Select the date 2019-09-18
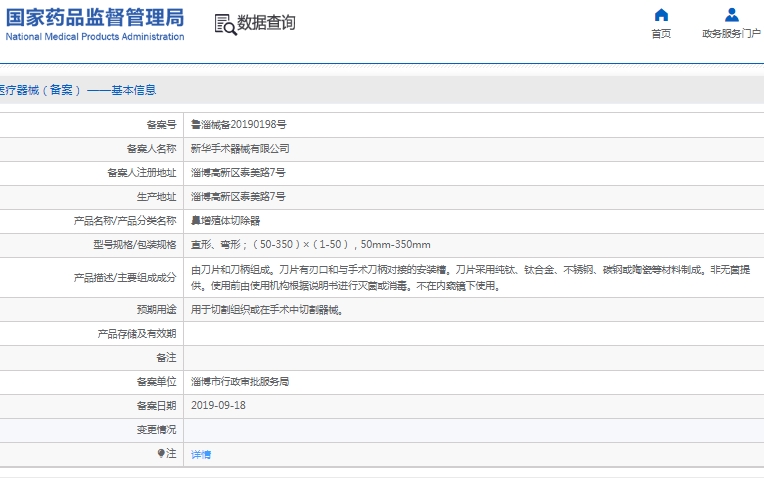Viewport: 764px width, 478px height. click(218, 405)
